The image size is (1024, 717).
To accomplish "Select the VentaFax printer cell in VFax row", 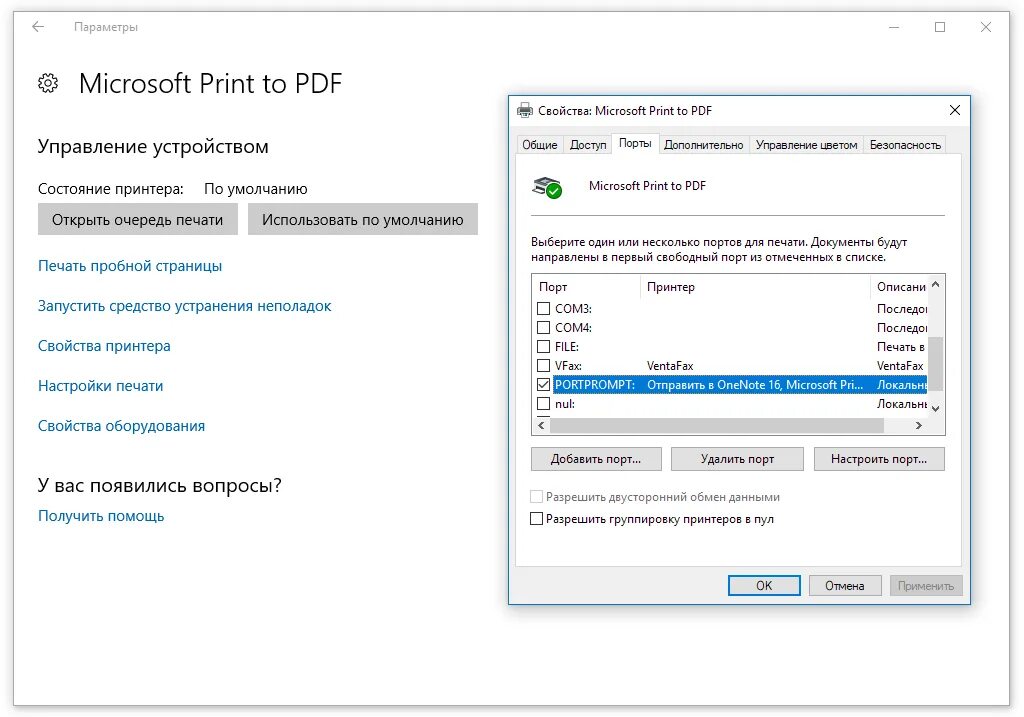I will coord(670,366).
